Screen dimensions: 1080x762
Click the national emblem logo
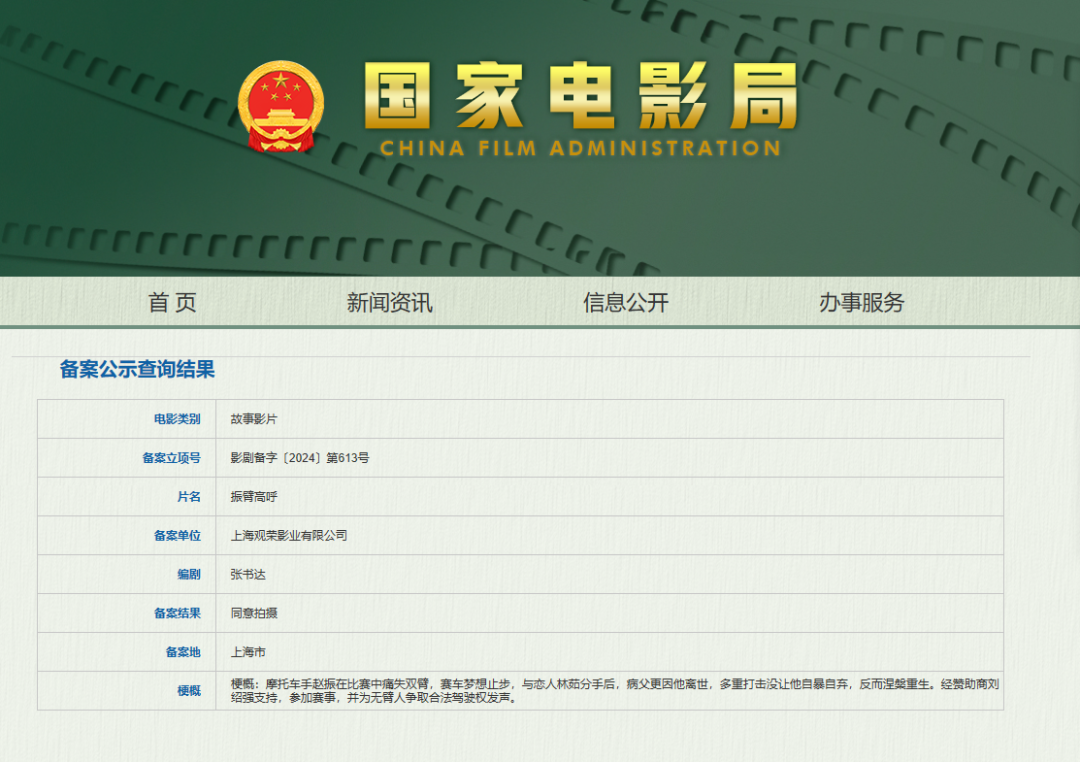click(281, 106)
